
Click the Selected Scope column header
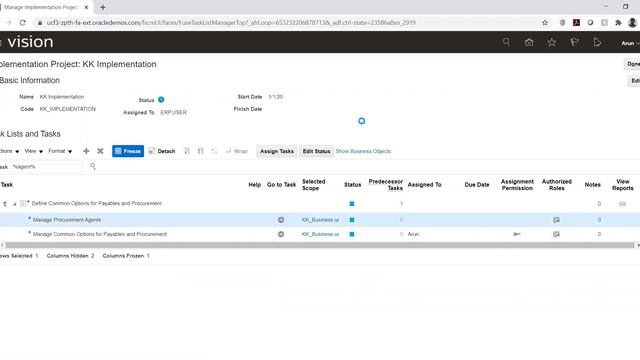(x=313, y=184)
